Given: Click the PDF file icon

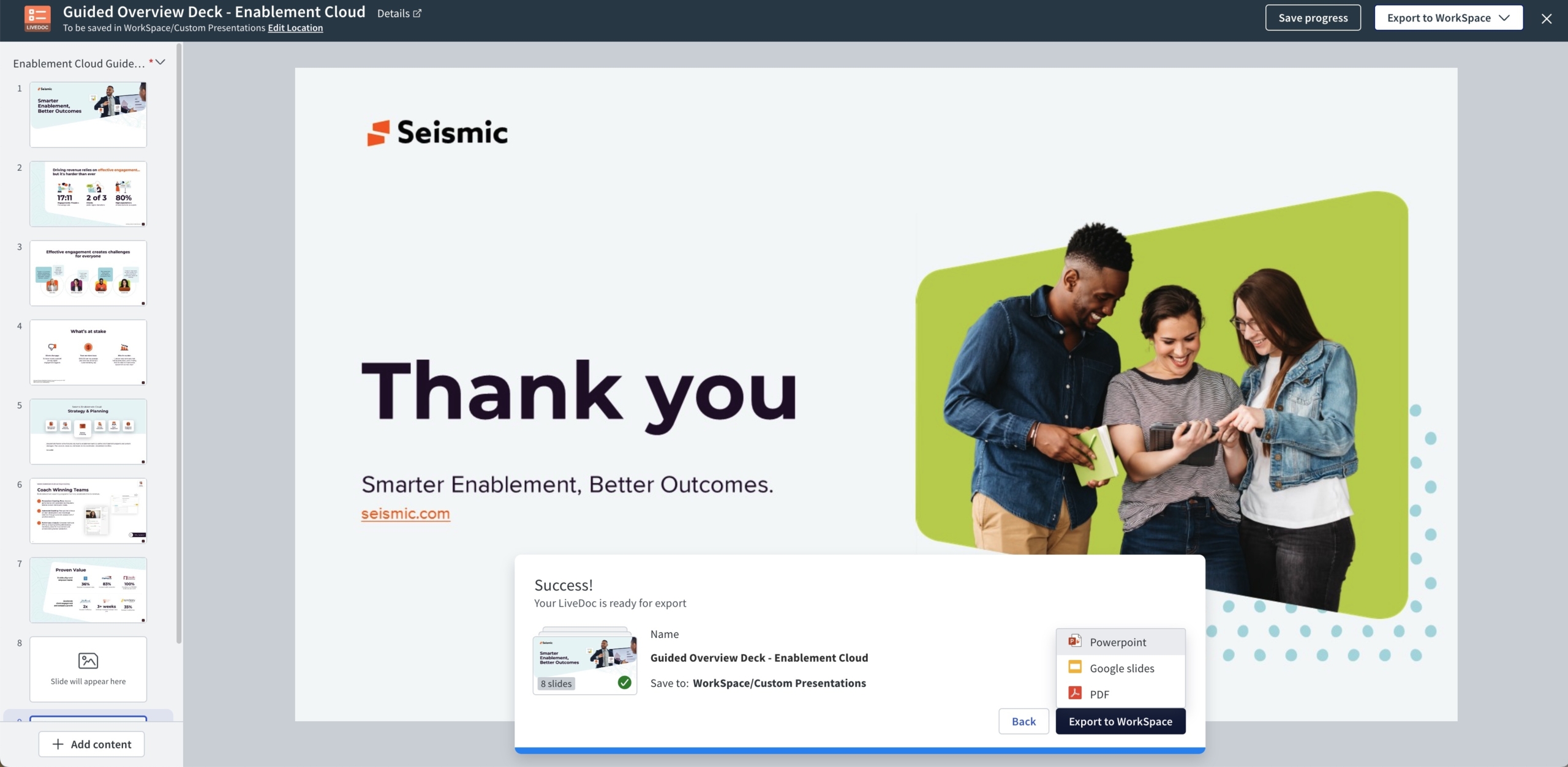Looking at the screenshot, I should 1075,693.
